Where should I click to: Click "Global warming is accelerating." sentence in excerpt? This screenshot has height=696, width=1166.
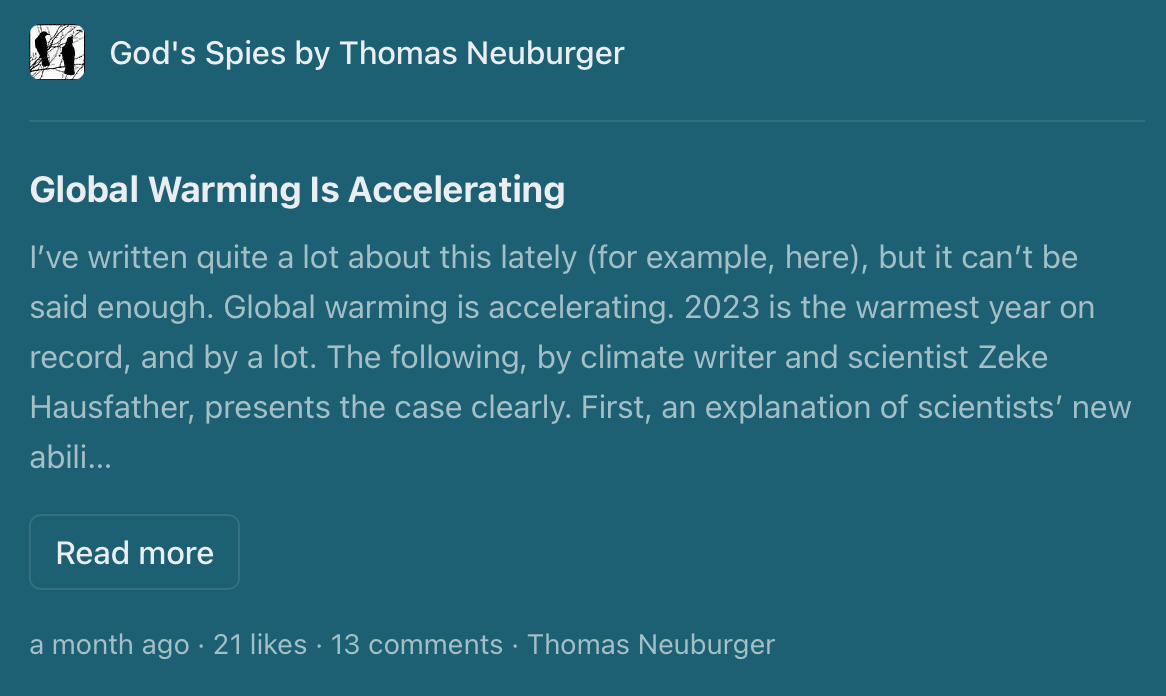(x=446, y=308)
